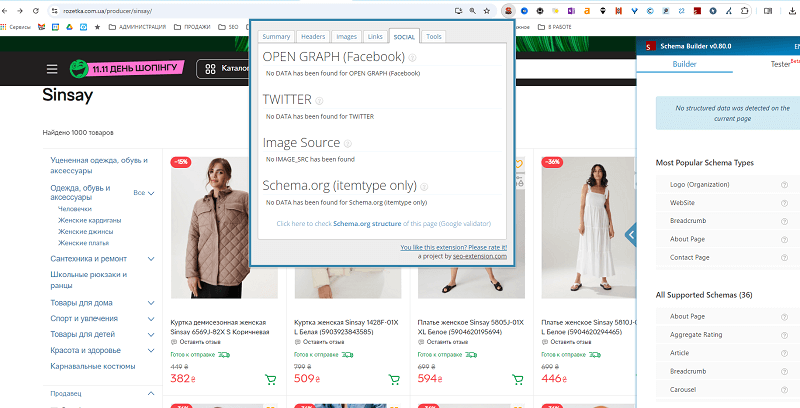Viewport: 800px width, 408px height.
Task: Select the SOCIAL tab
Action: pyautogui.click(x=404, y=36)
